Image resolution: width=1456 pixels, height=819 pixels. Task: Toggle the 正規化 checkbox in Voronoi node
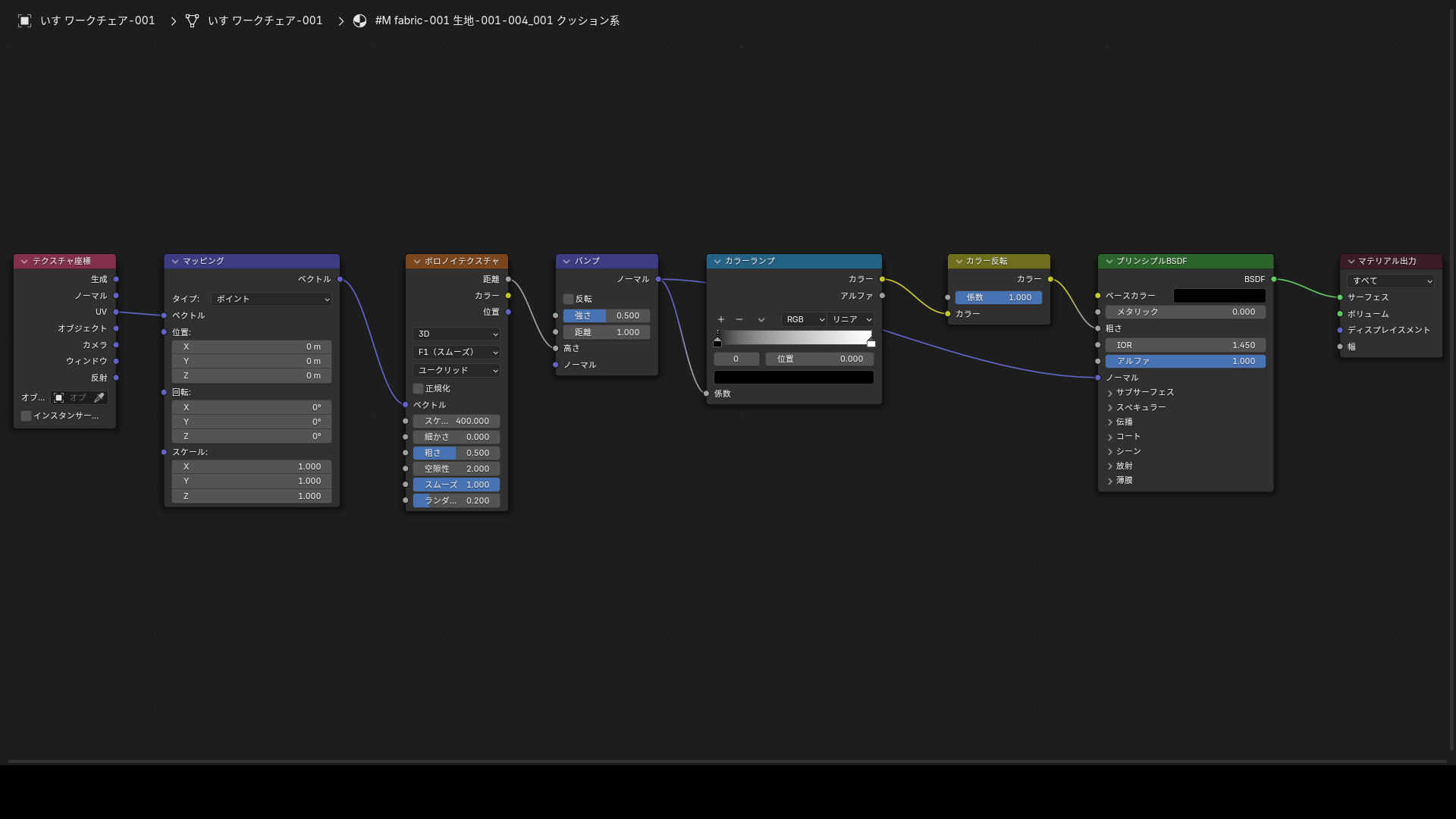tap(418, 388)
